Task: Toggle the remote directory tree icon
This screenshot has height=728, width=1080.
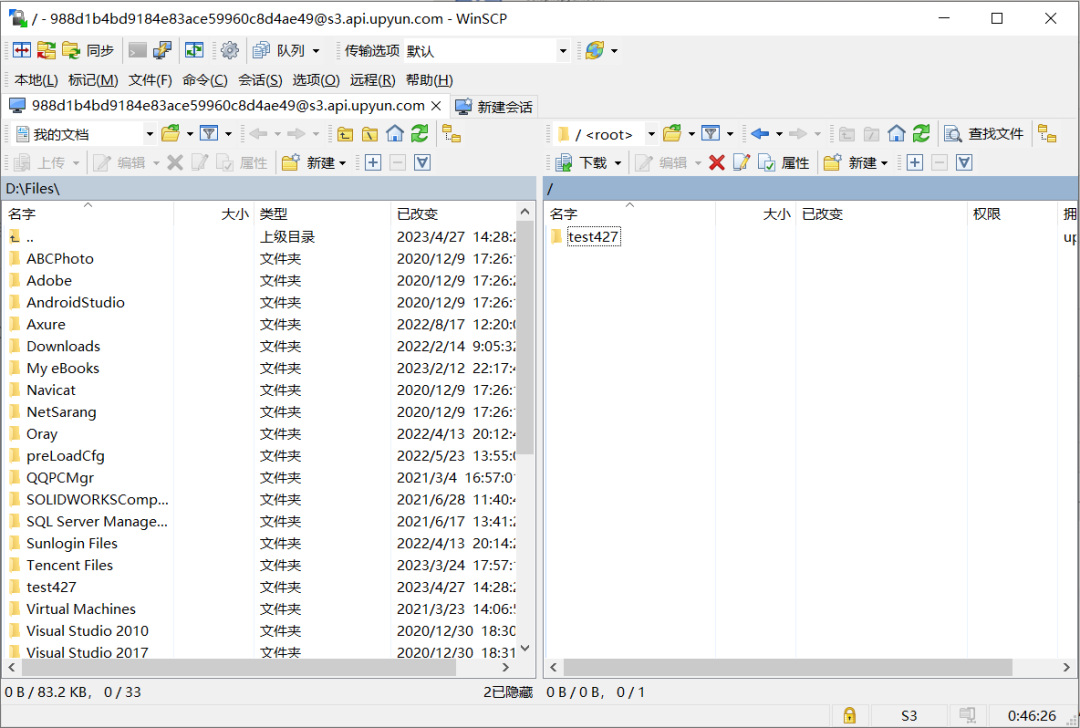Action: 1047,134
